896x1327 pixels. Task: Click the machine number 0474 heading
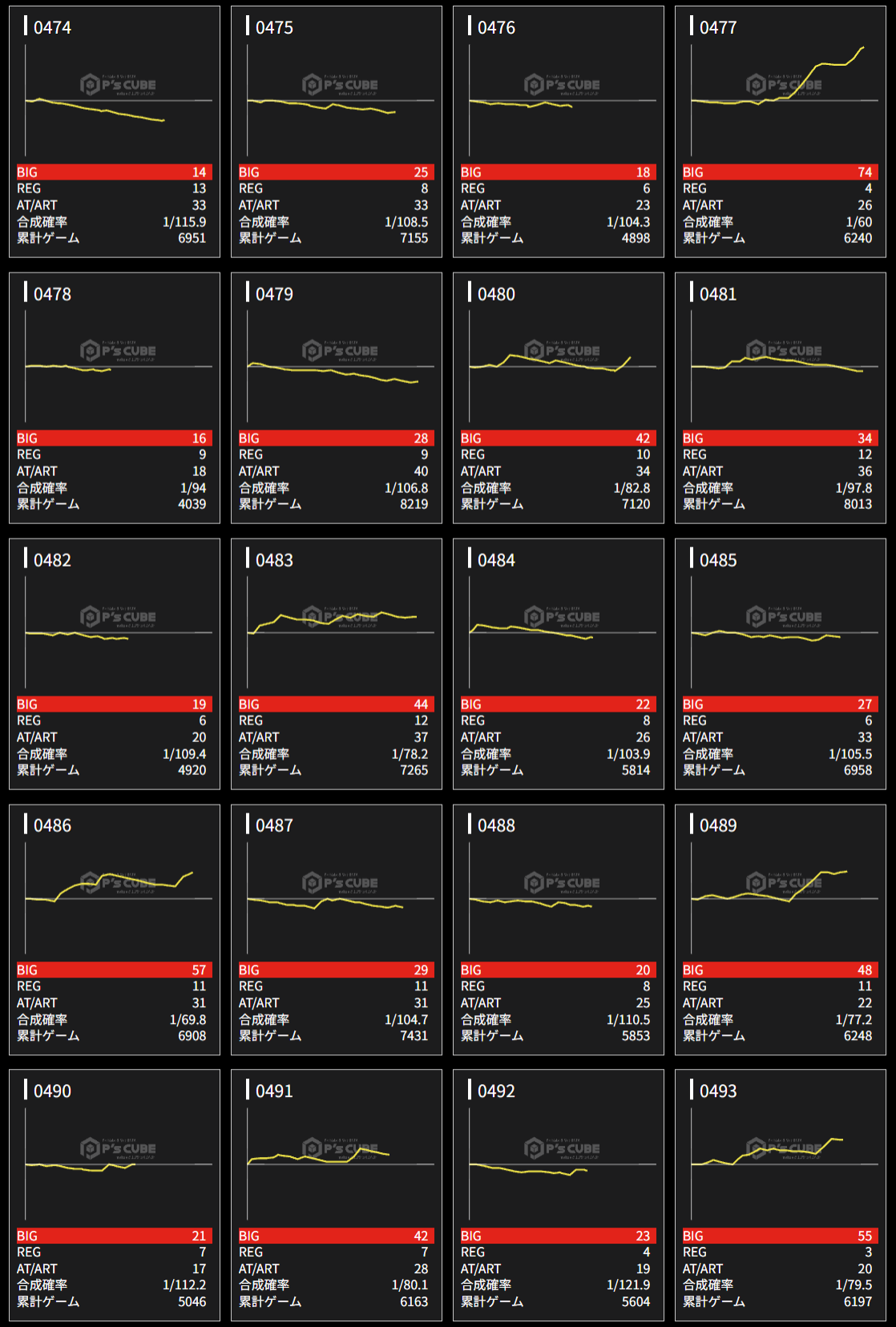[x=52, y=27]
